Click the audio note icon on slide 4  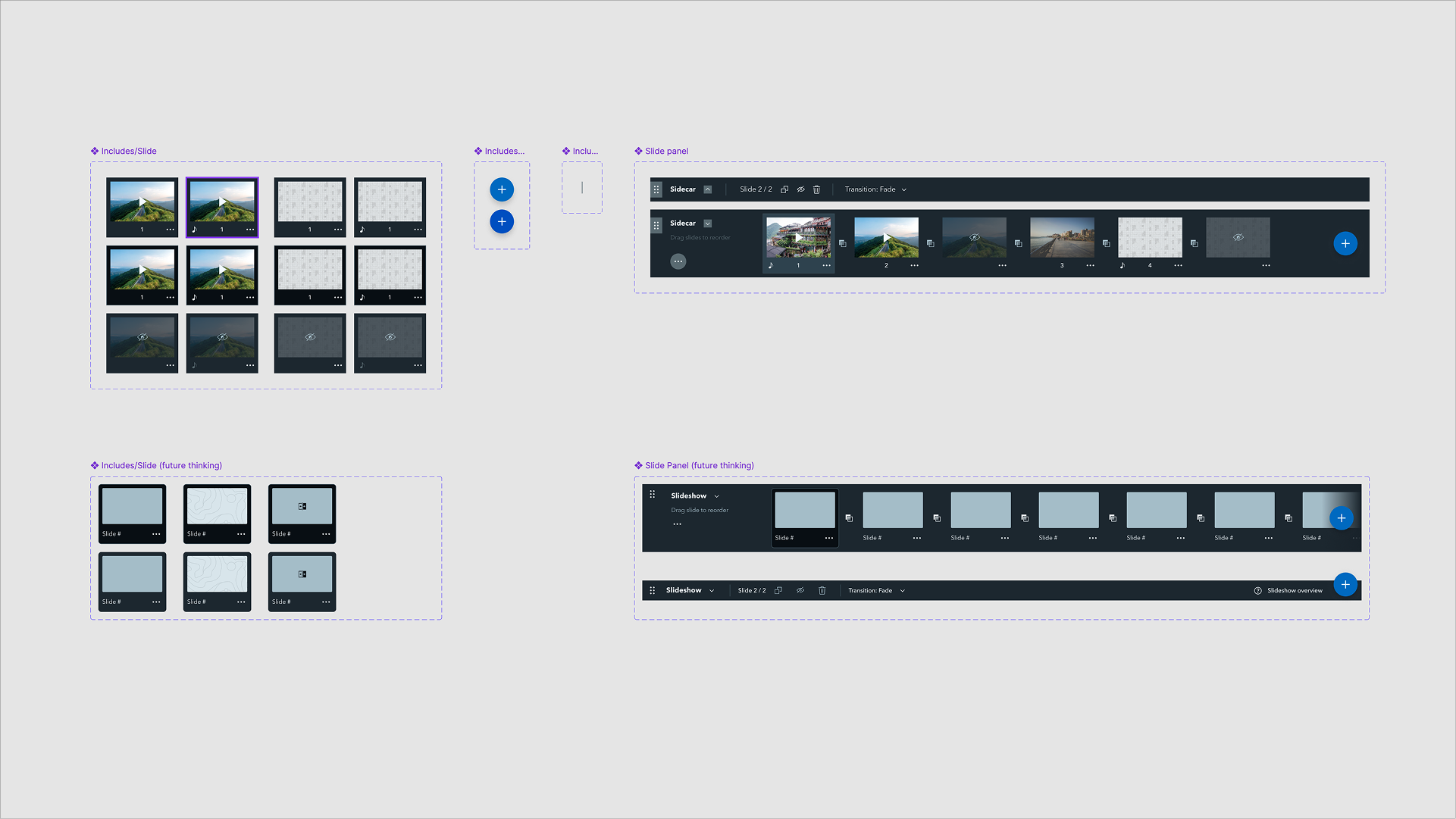point(1123,266)
